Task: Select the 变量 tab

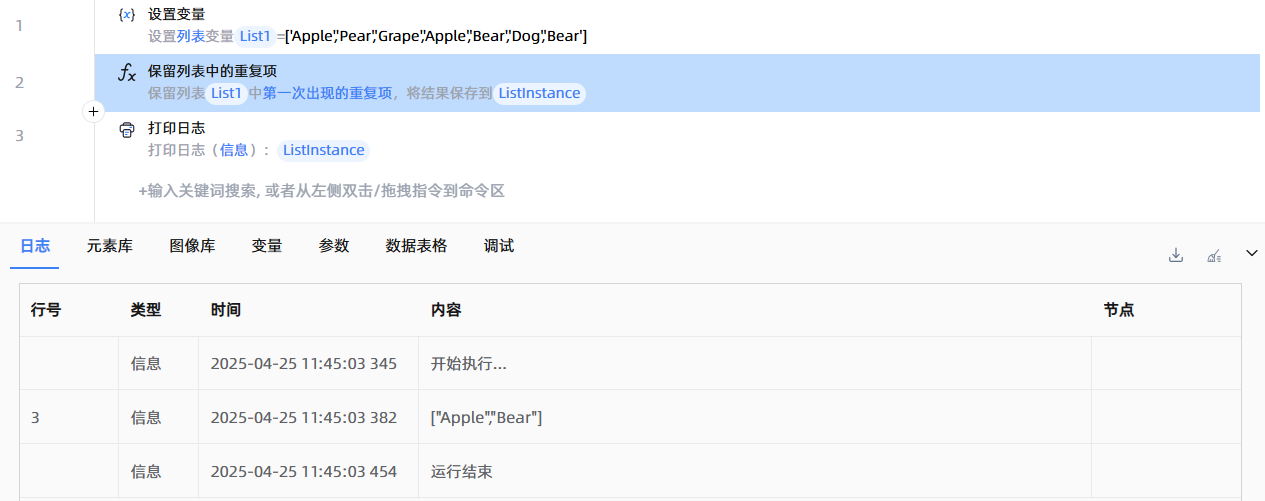Action: (267, 246)
